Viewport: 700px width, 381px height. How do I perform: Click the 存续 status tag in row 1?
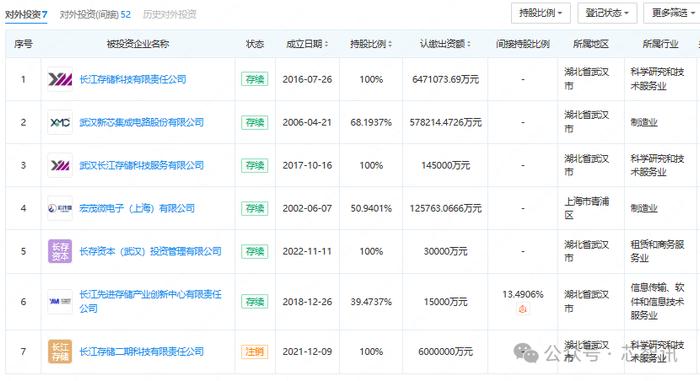254,80
